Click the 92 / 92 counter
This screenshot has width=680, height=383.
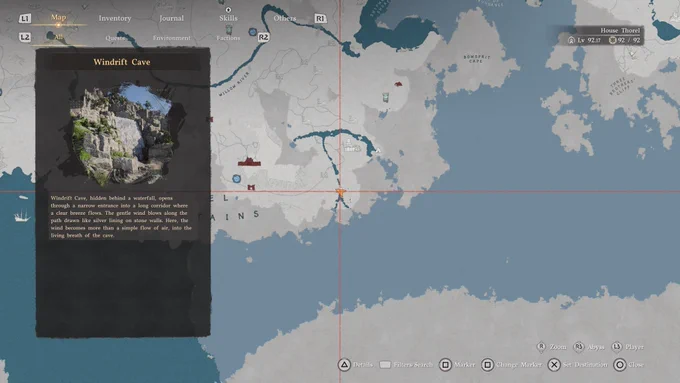click(624, 40)
